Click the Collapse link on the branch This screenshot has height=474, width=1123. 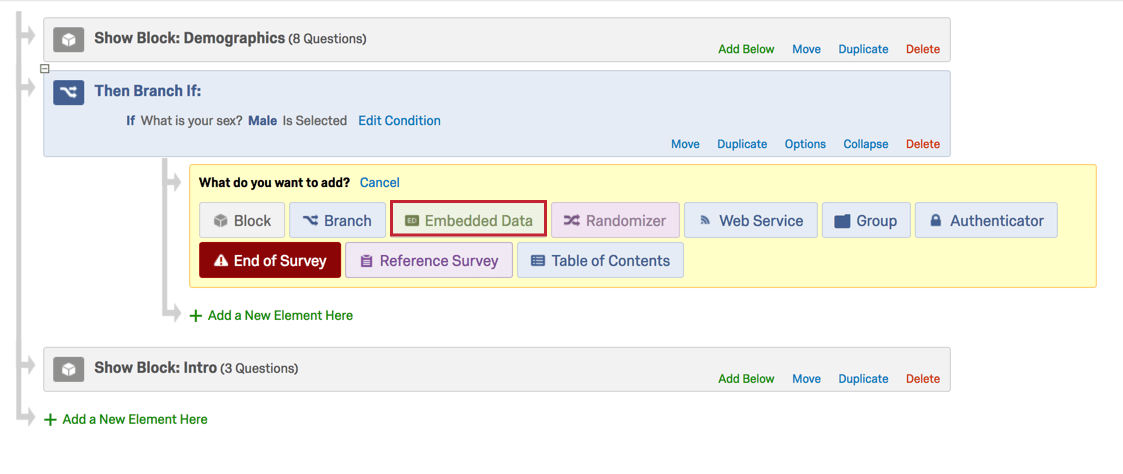(866, 144)
